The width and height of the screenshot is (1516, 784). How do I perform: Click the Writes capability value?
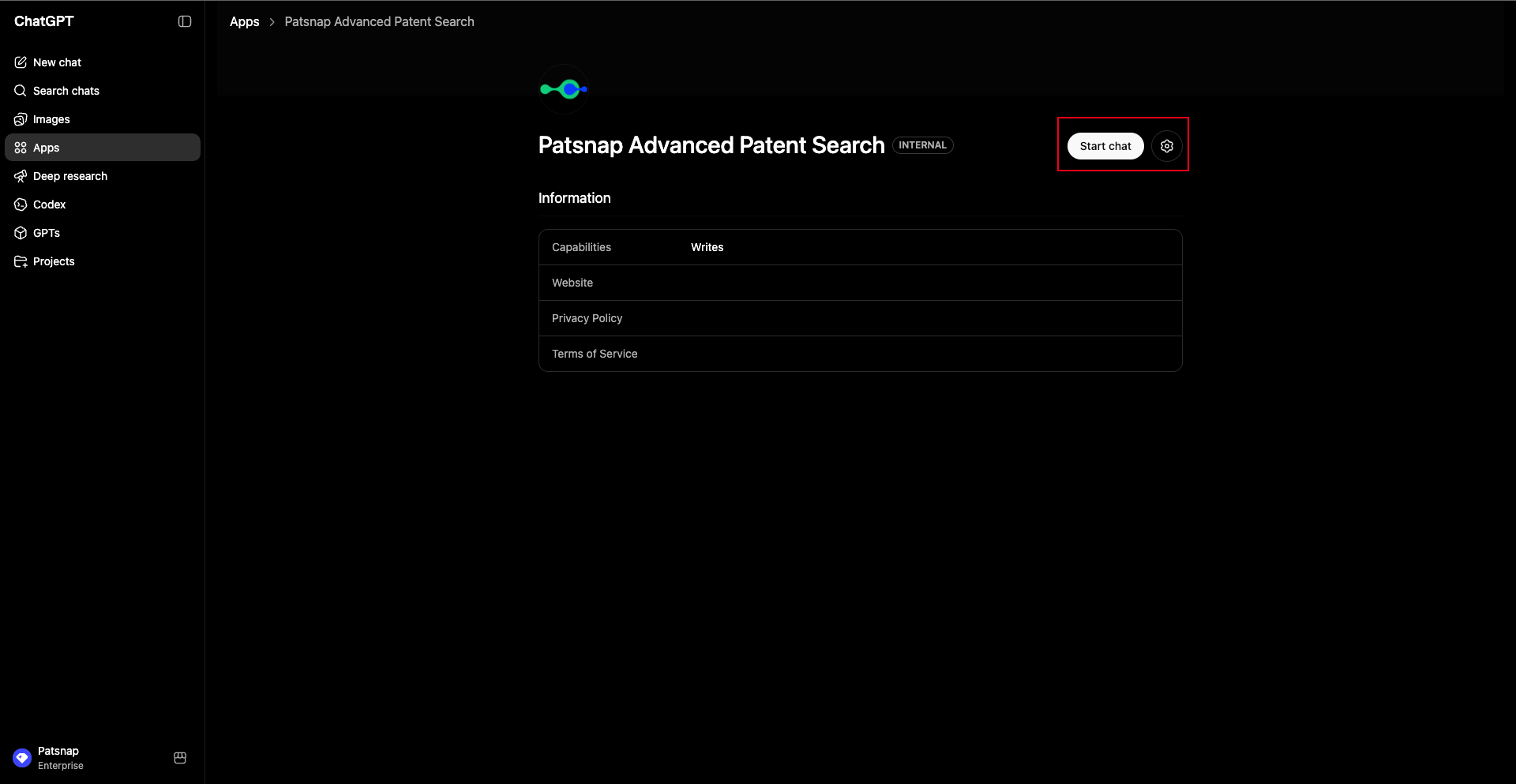pos(707,247)
